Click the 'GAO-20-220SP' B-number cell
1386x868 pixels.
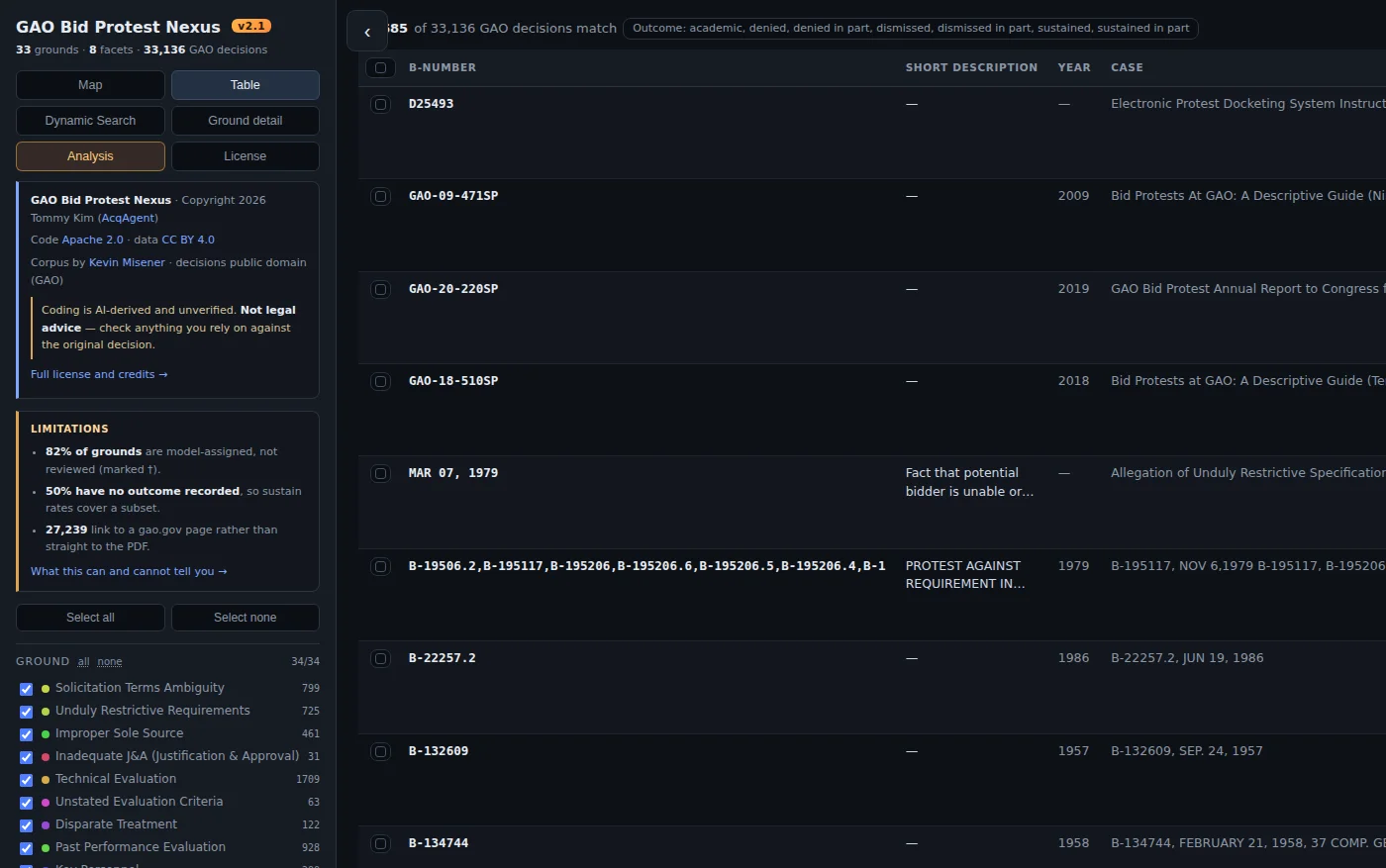[453, 289]
